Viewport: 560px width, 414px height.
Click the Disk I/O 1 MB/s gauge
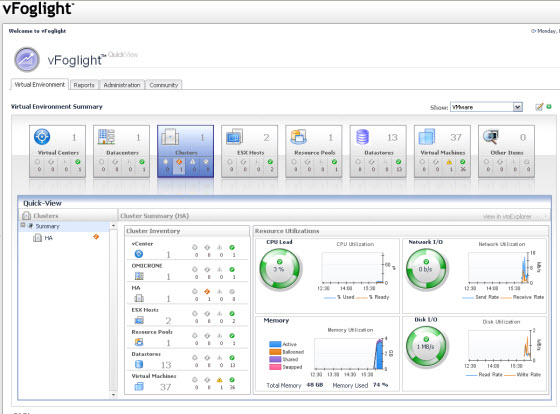click(426, 346)
